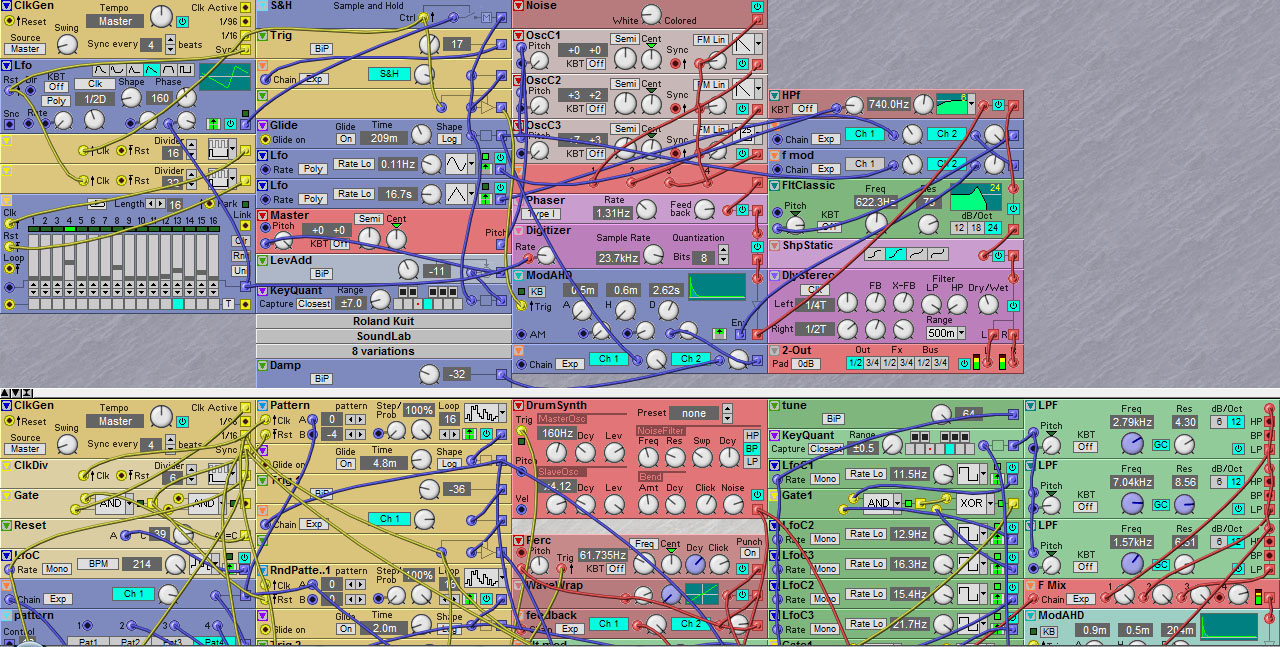Collapse the Noise module triangle
Viewport: 1280px width, 647px height.
tap(518, 6)
